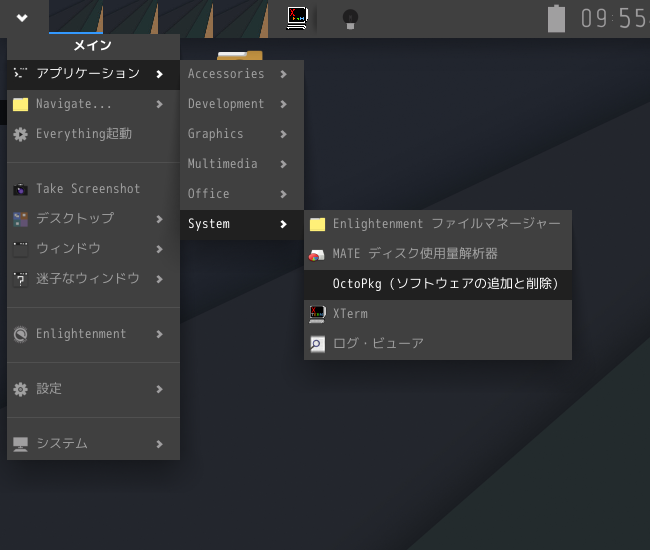
Task: Expand the Development submenu arrow
Action: pyautogui.click(x=284, y=104)
